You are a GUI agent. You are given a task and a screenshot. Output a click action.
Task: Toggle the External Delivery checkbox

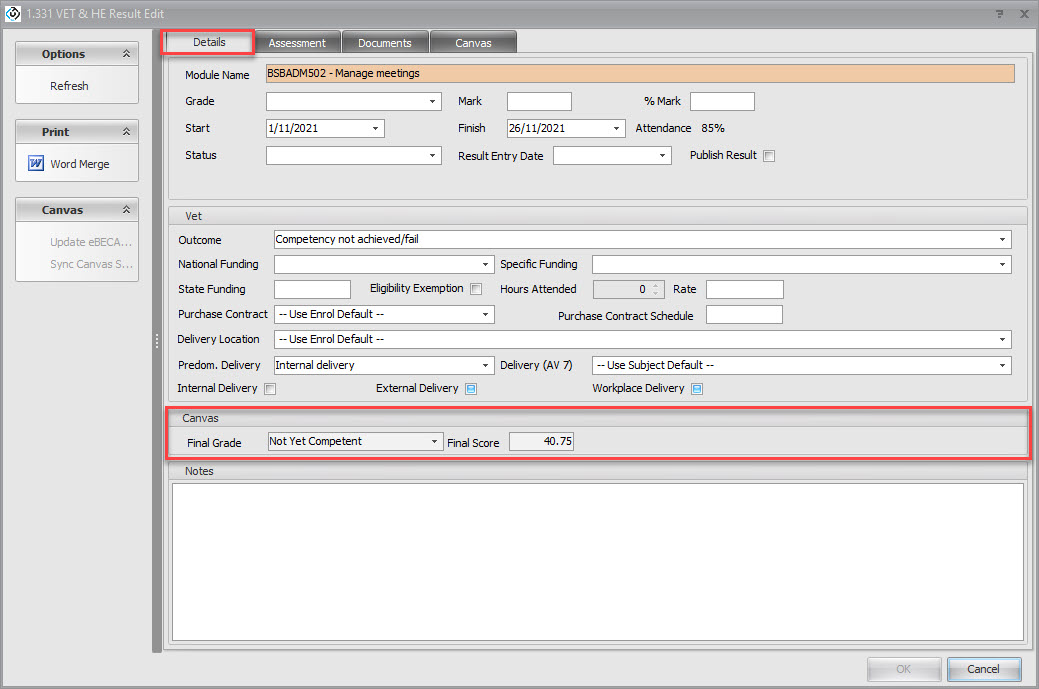tap(471, 389)
